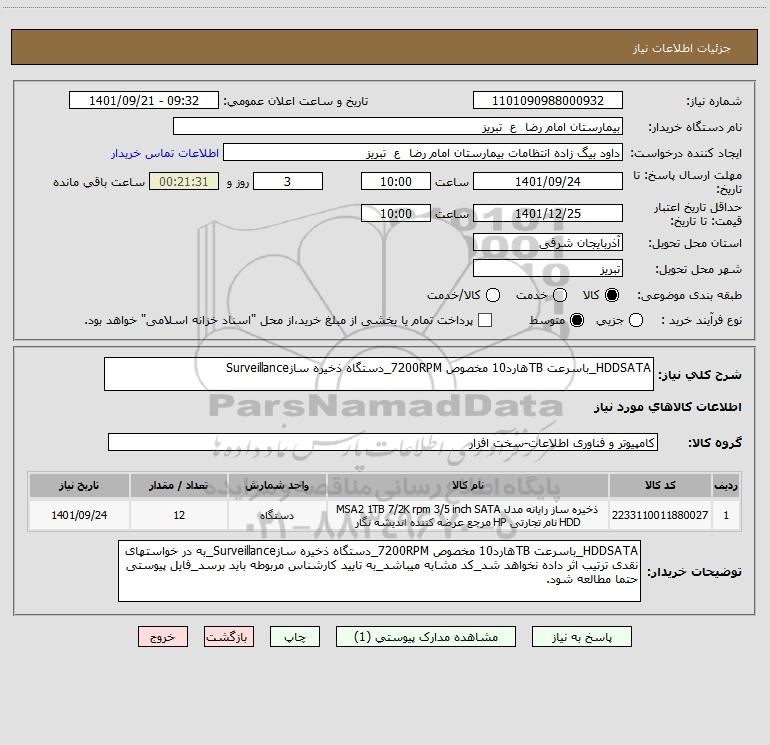Viewport: 770px width, 745px height.
Task: Choose the جزیی purchase type radio
Action: [x=636, y=320]
